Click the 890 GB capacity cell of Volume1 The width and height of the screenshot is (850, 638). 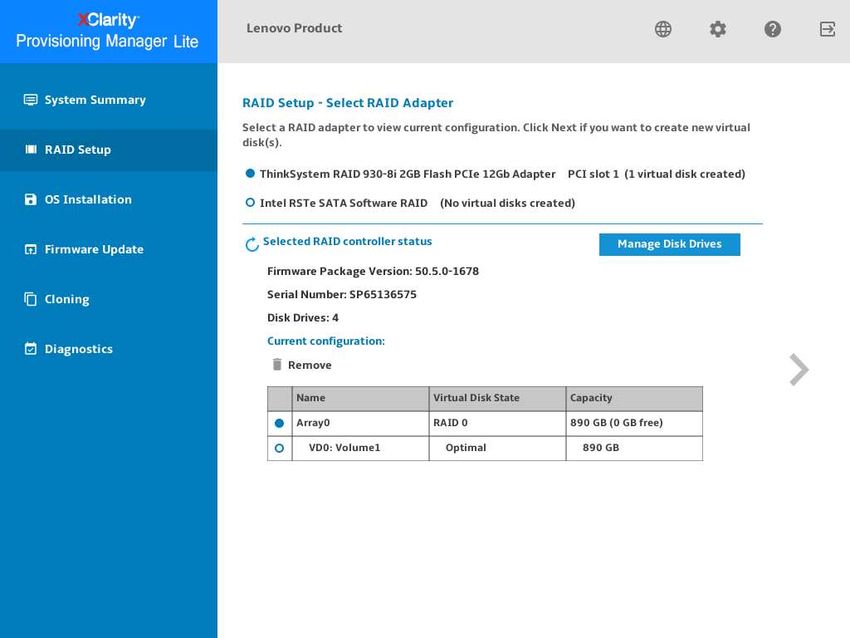(x=634, y=448)
